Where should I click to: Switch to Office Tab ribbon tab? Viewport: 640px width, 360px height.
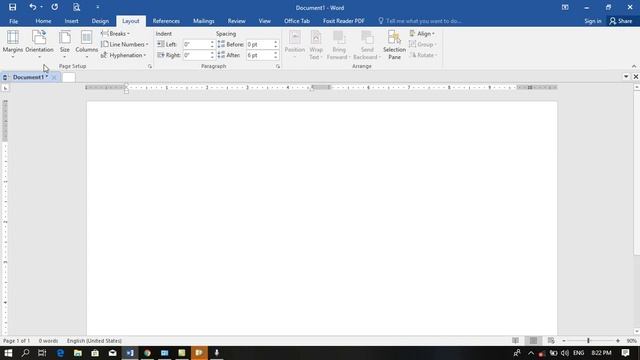[297, 21]
